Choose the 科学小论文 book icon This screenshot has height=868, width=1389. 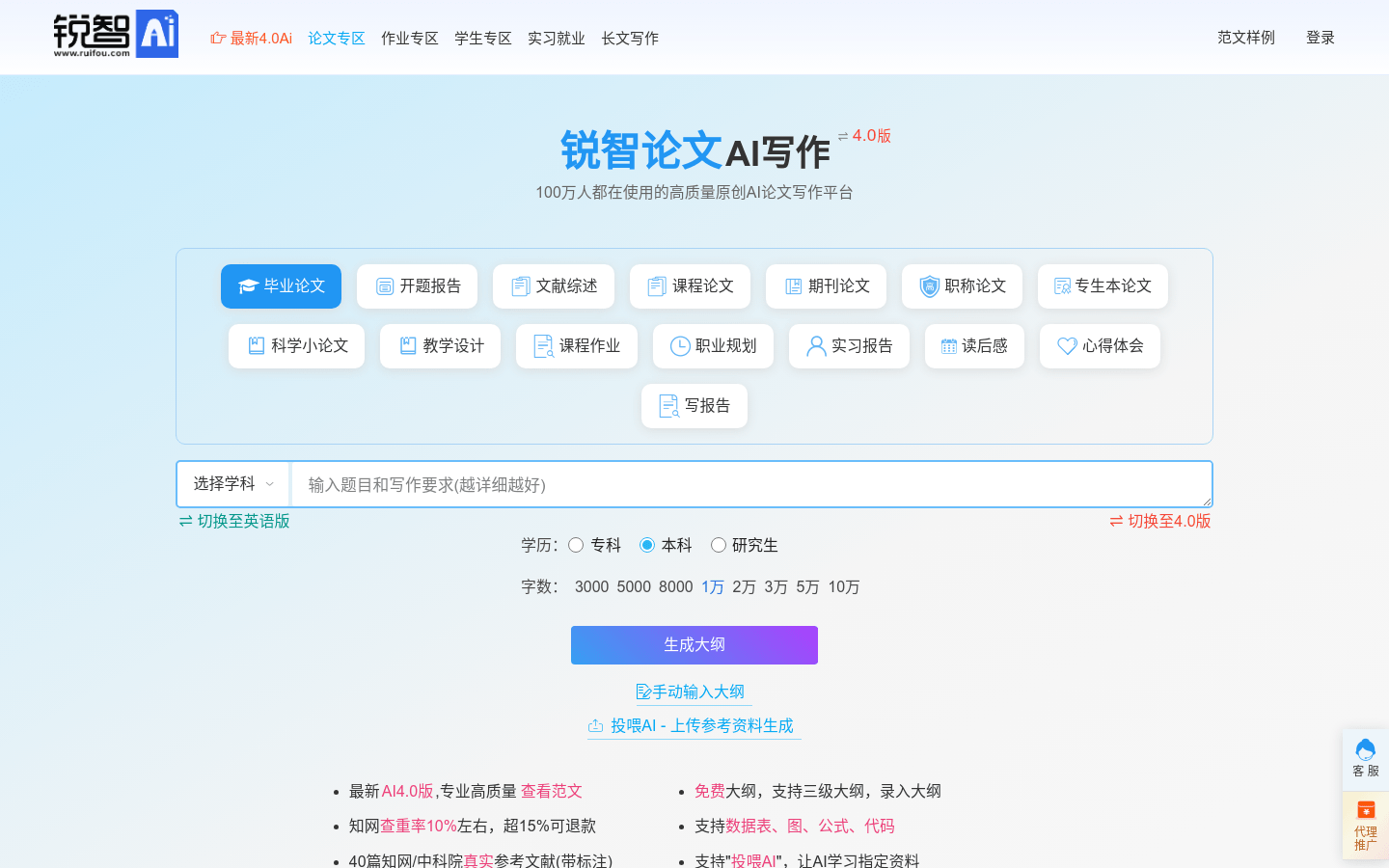pyautogui.click(x=257, y=345)
